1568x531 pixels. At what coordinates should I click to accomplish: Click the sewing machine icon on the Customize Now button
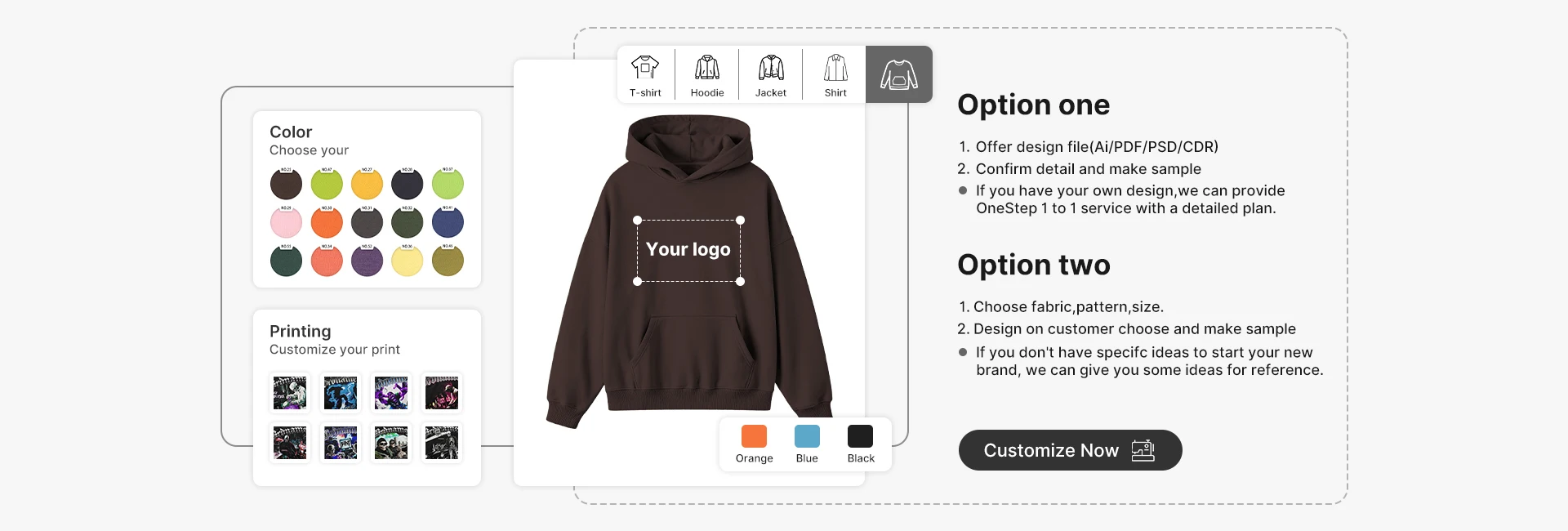click(x=1143, y=450)
